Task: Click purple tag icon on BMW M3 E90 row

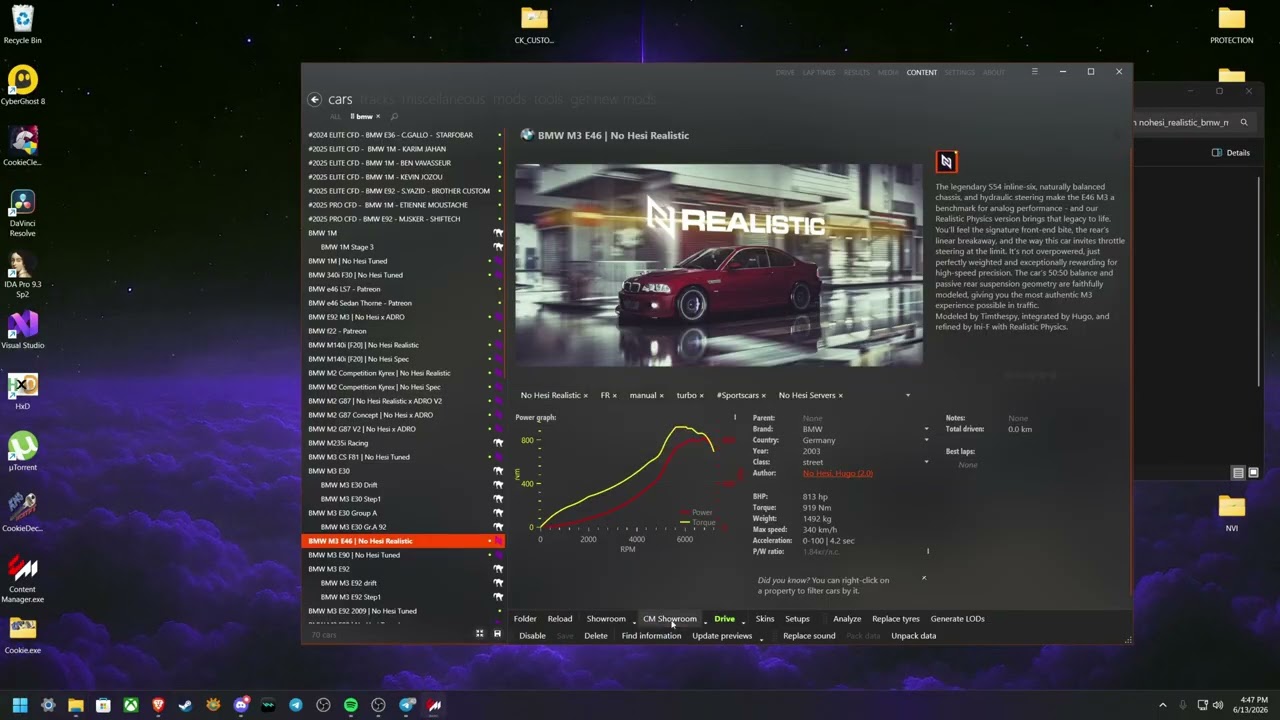Action: point(498,555)
